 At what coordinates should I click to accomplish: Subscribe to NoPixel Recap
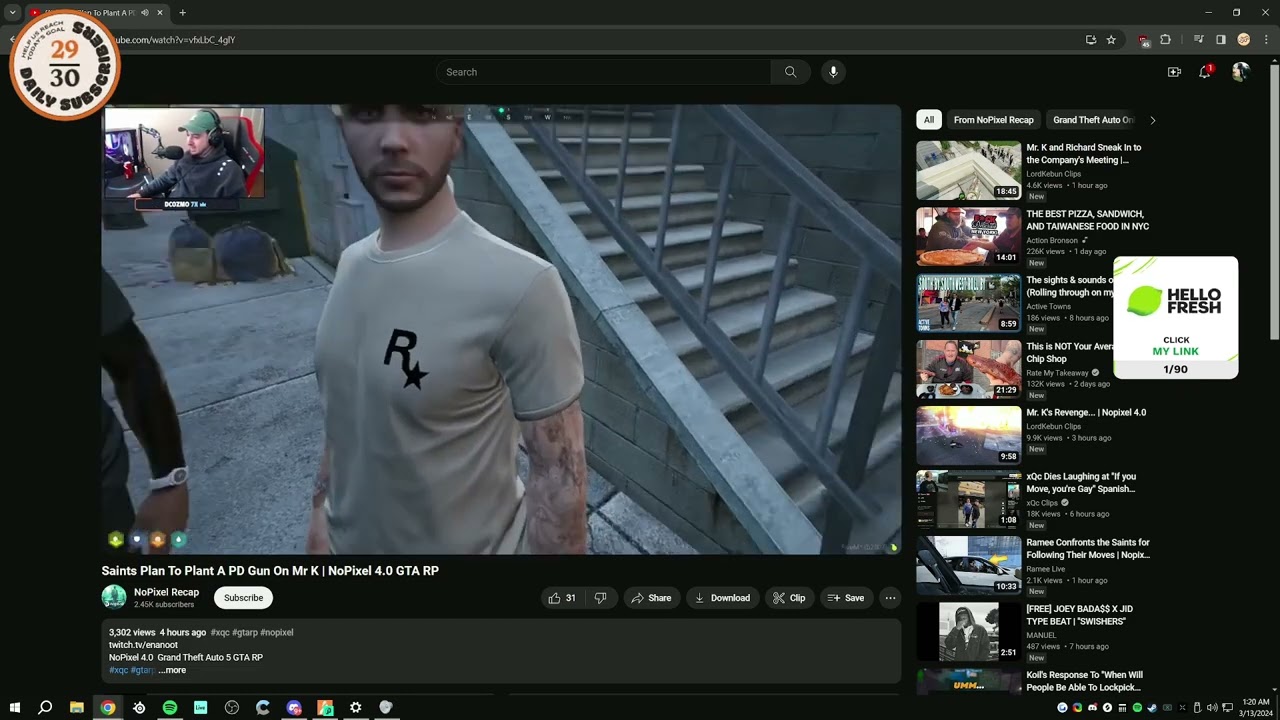click(243, 598)
